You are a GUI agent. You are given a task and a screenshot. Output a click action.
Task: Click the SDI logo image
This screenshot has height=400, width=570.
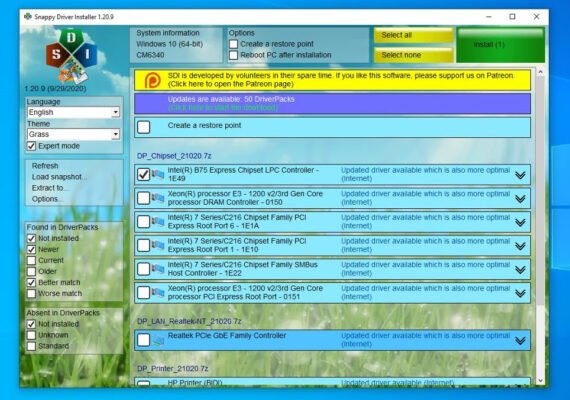pyautogui.click(x=71, y=55)
